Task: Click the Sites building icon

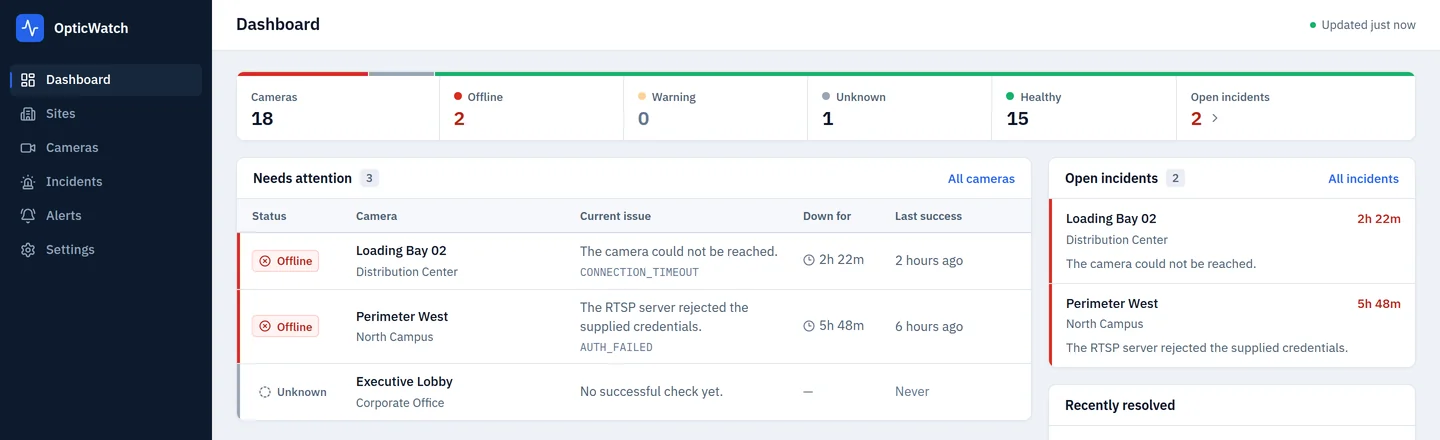Action: point(28,114)
